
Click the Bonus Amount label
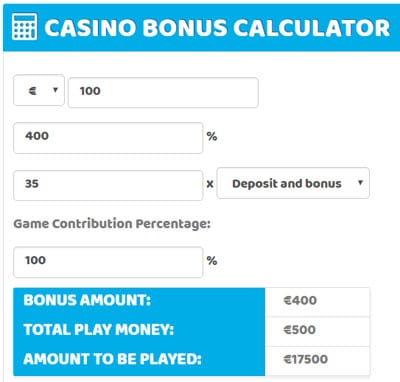coord(87,300)
